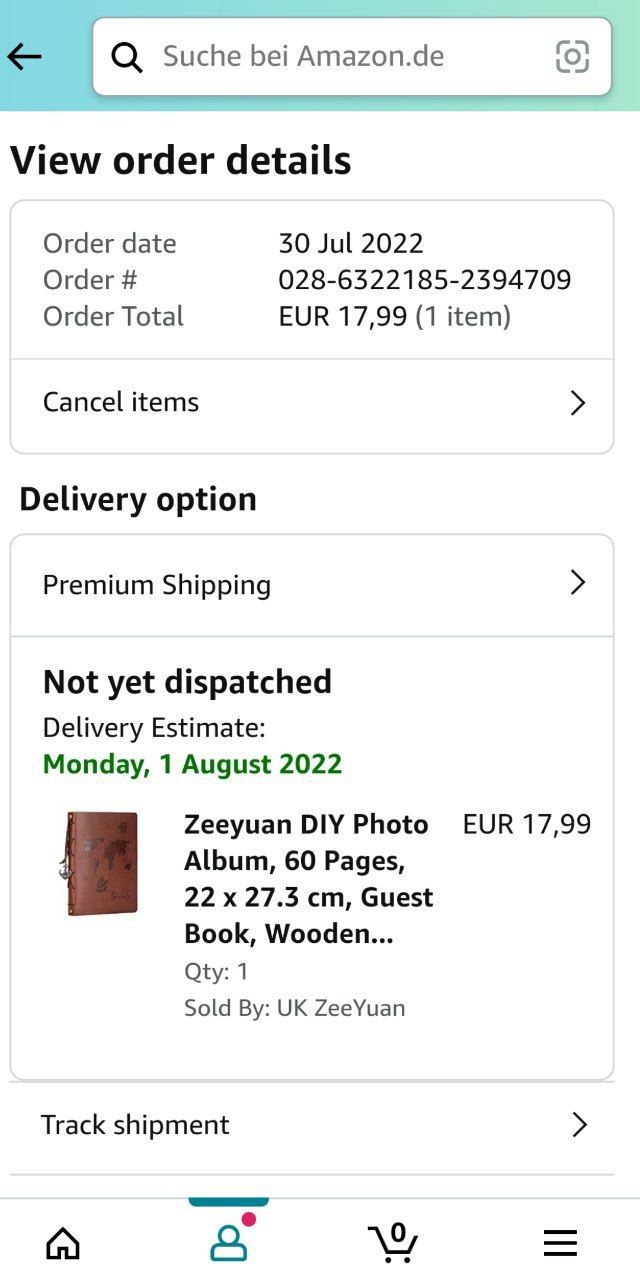Open the Cancel items row
Viewport: 640px width, 1280px height.
click(312, 403)
